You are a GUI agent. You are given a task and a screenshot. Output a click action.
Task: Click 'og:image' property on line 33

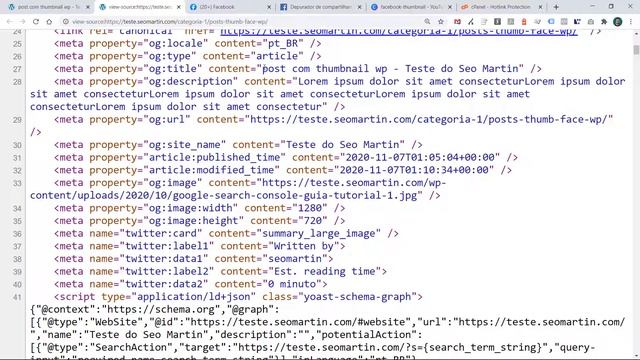(x=172, y=182)
